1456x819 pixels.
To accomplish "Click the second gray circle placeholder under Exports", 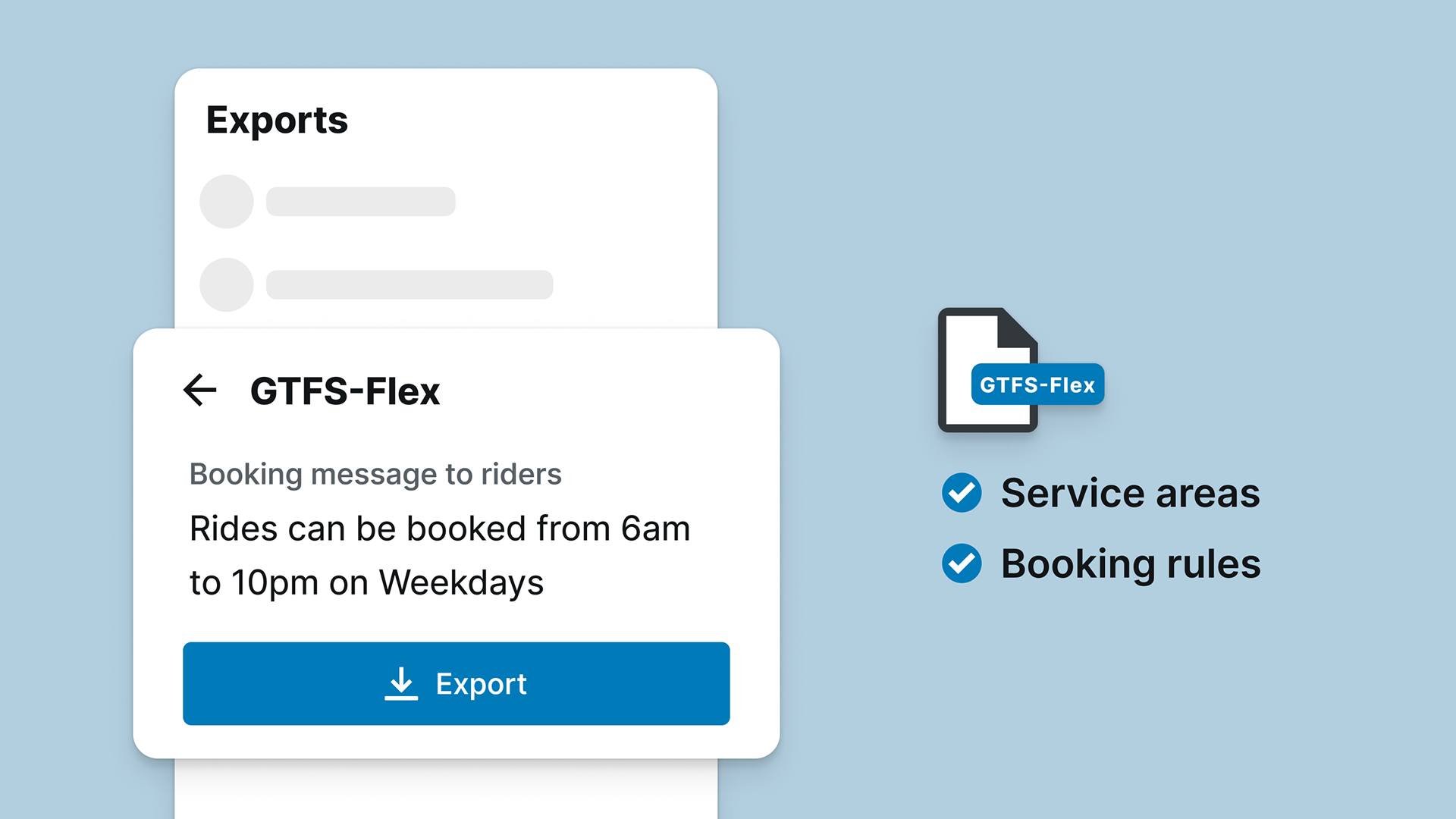I will point(227,284).
